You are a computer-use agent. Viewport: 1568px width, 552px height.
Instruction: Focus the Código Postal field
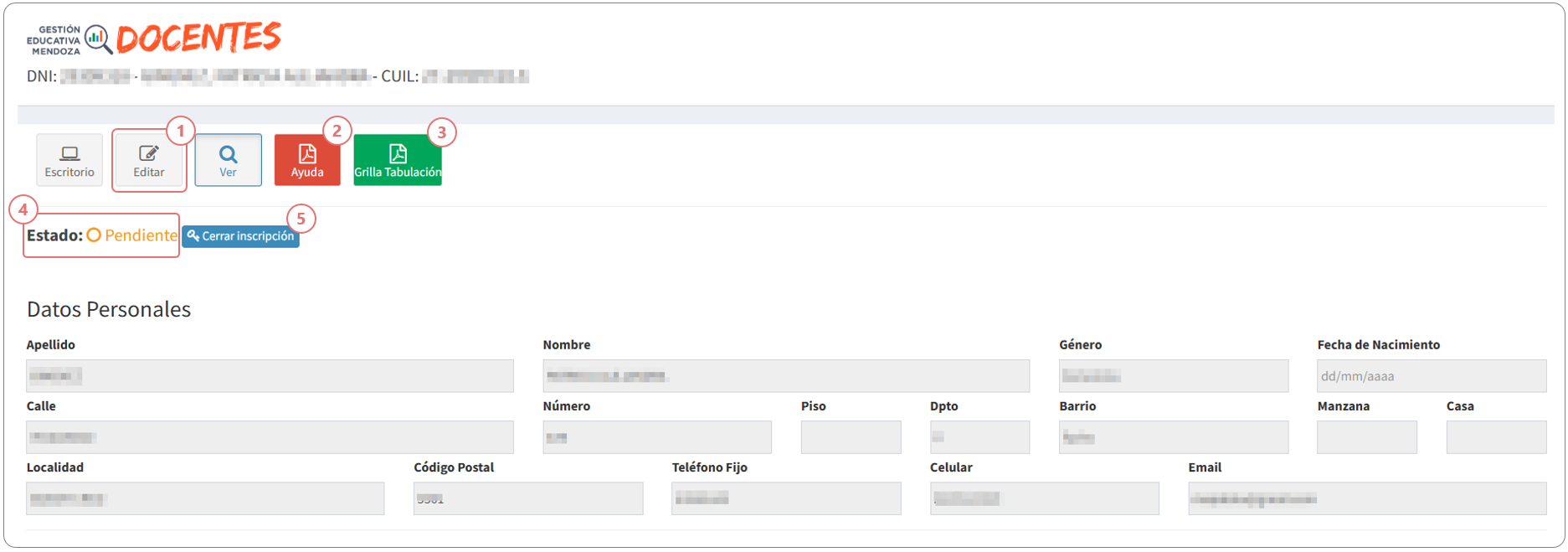[528, 498]
